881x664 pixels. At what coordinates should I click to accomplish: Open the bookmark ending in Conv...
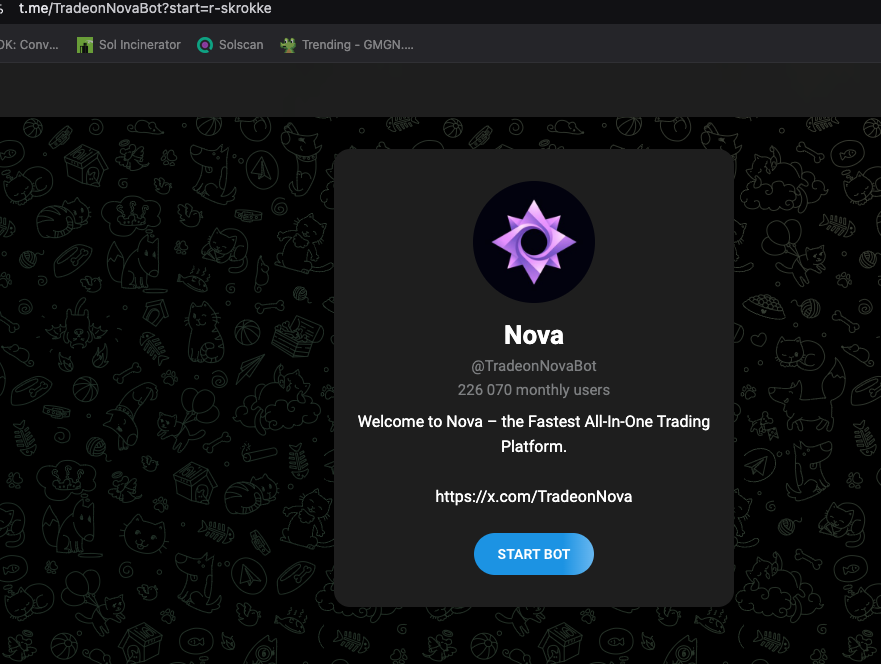(29, 45)
